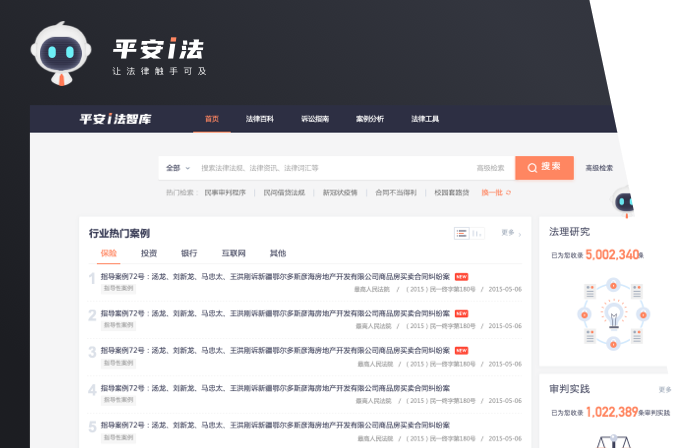Open case number 2 指导案例72号 title
684x448 pixels.
coord(275,313)
